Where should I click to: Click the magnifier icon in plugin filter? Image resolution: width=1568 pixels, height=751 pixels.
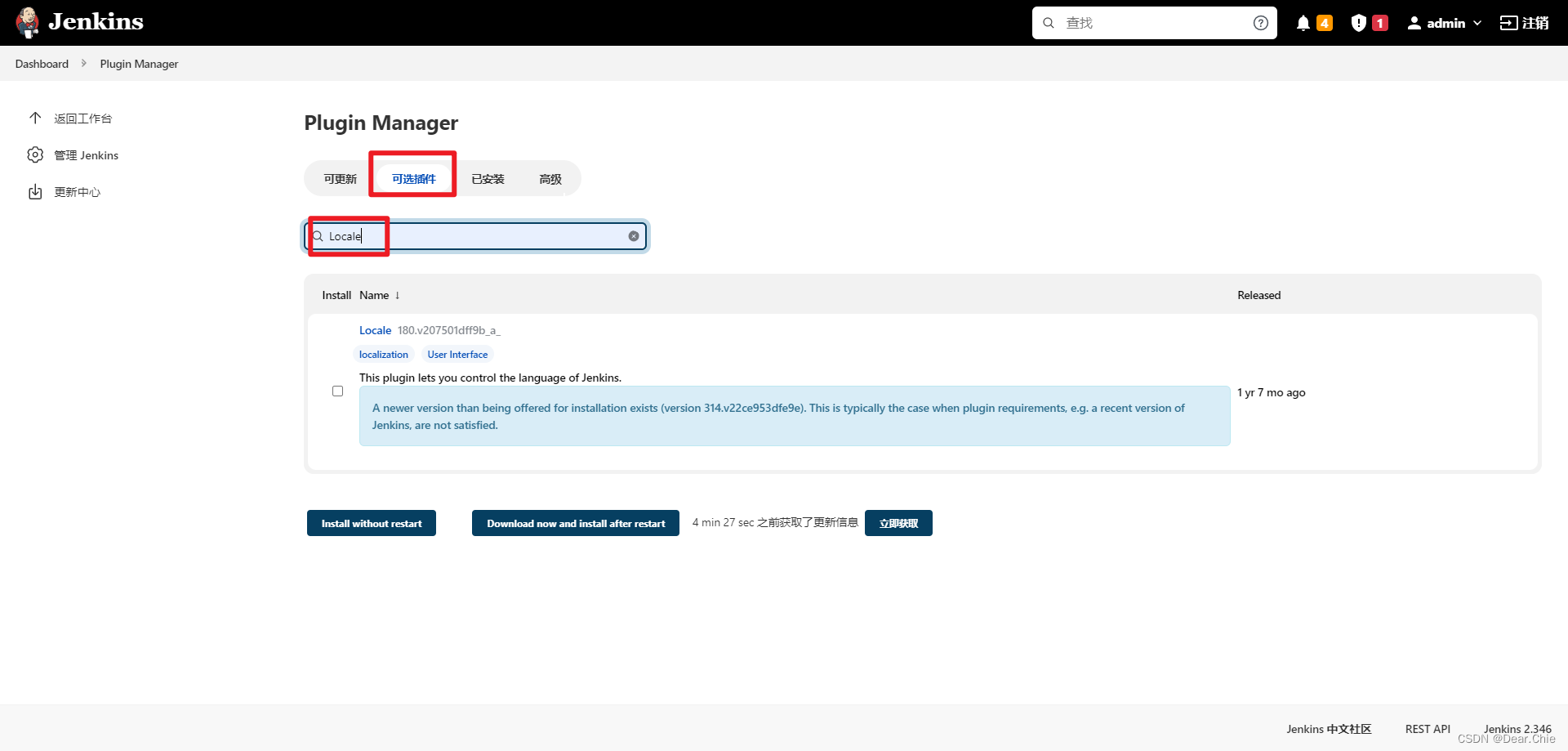[318, 236]
